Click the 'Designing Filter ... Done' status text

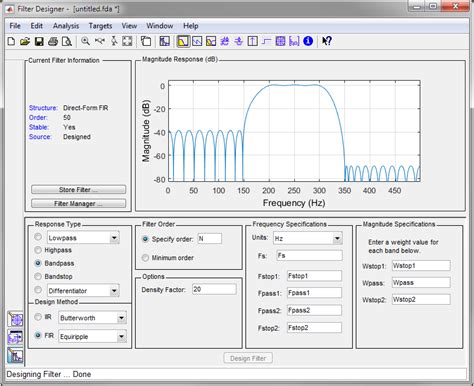[49, 374]
